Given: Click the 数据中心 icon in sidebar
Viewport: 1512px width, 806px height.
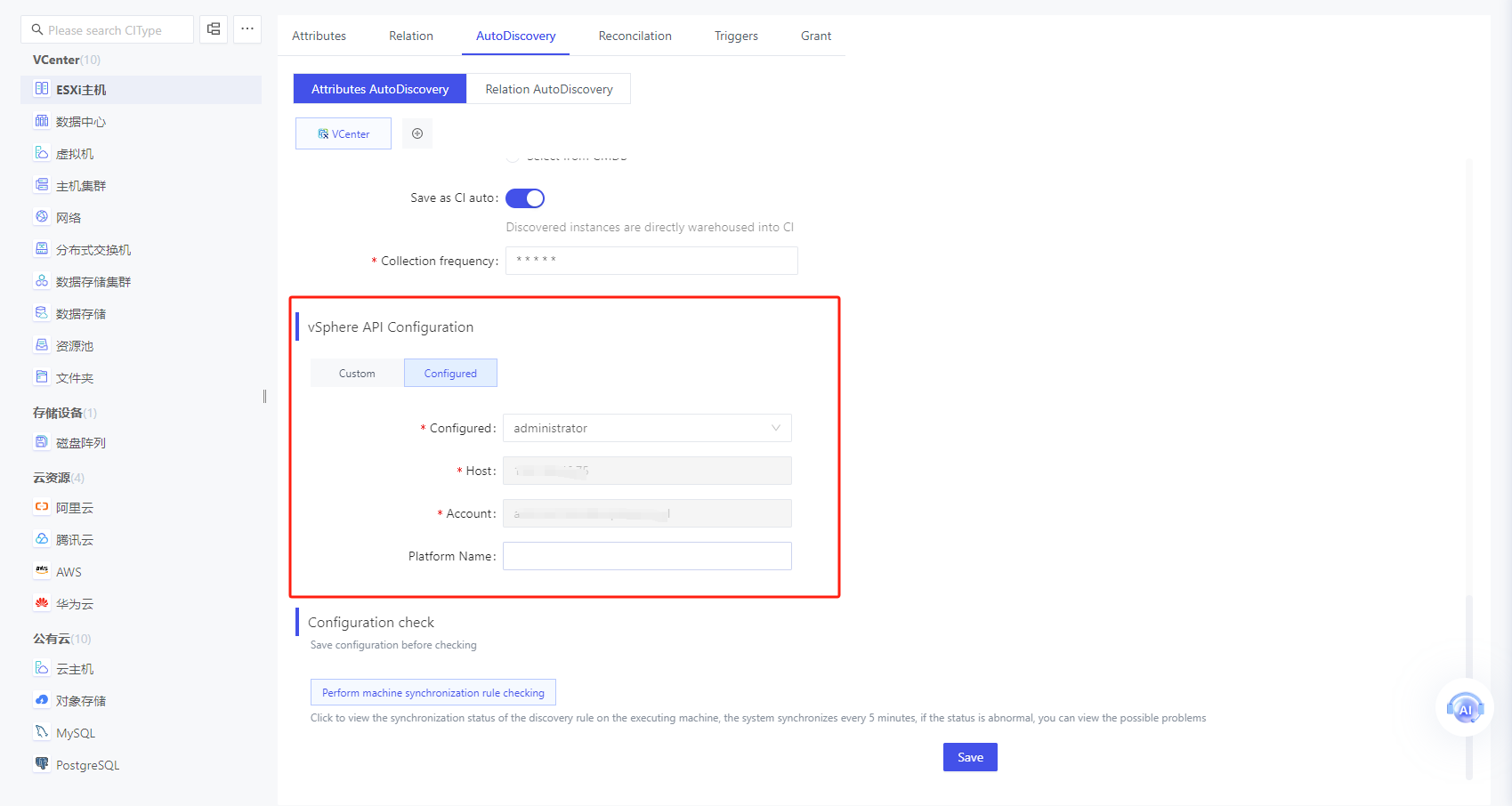Looking at the screenshot, I should click(42, 121).
